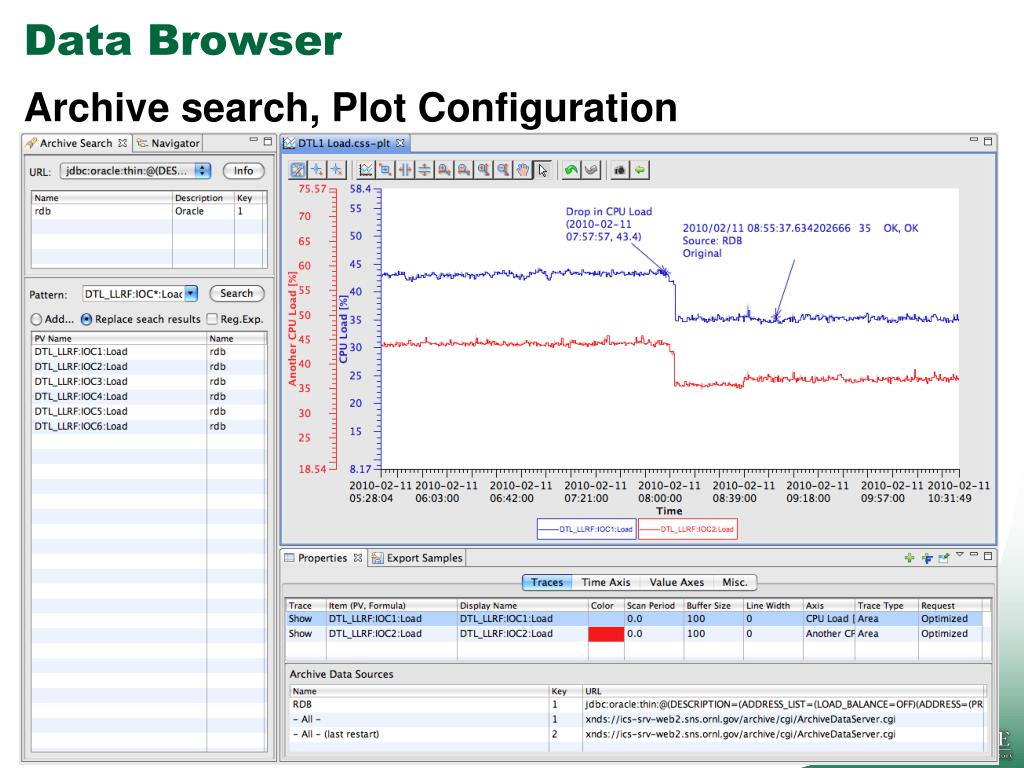
Task: Enable the Reg.Exp. checkbox
Action: 212,319
